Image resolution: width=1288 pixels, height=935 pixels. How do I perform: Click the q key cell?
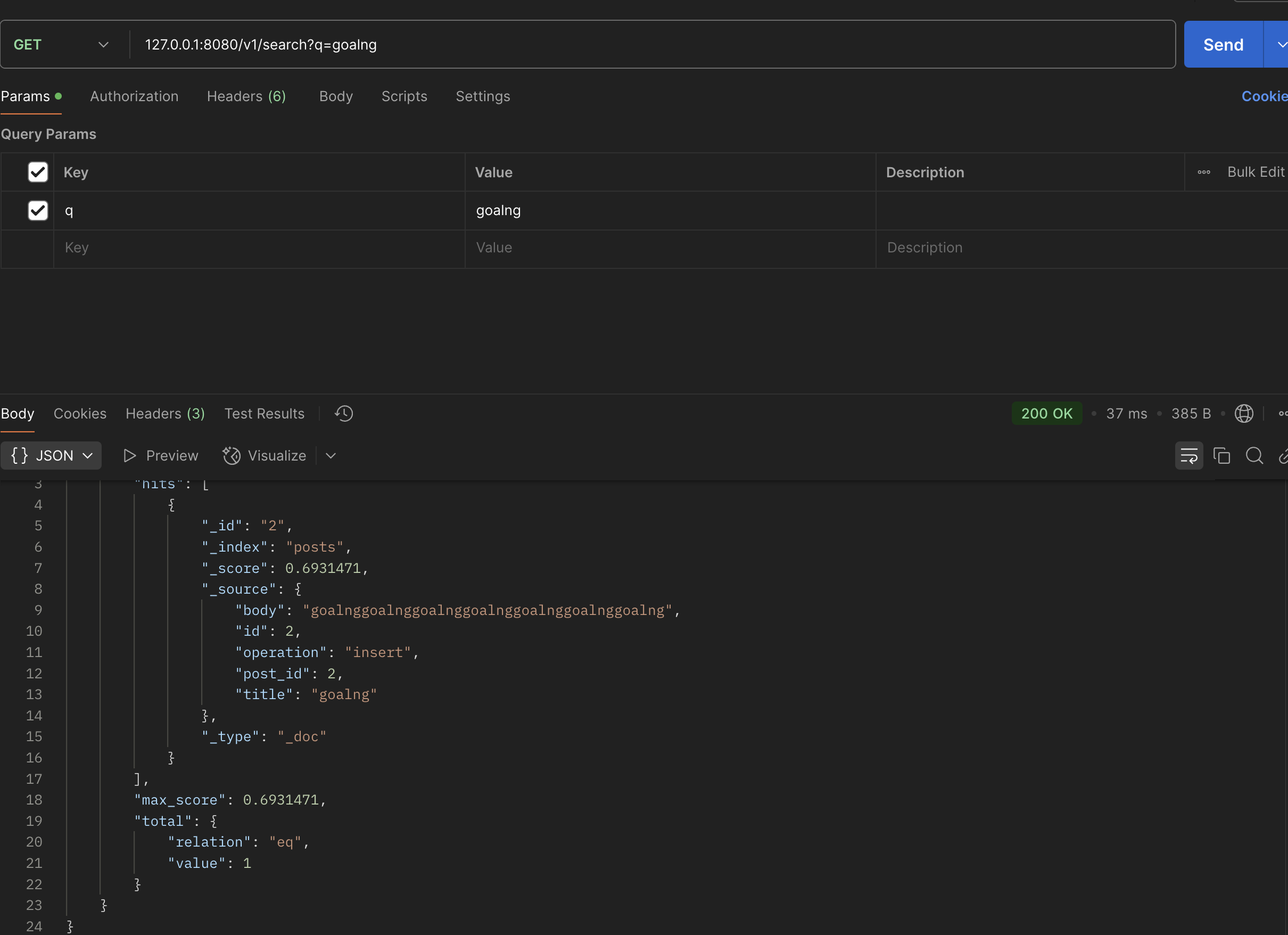260,210
